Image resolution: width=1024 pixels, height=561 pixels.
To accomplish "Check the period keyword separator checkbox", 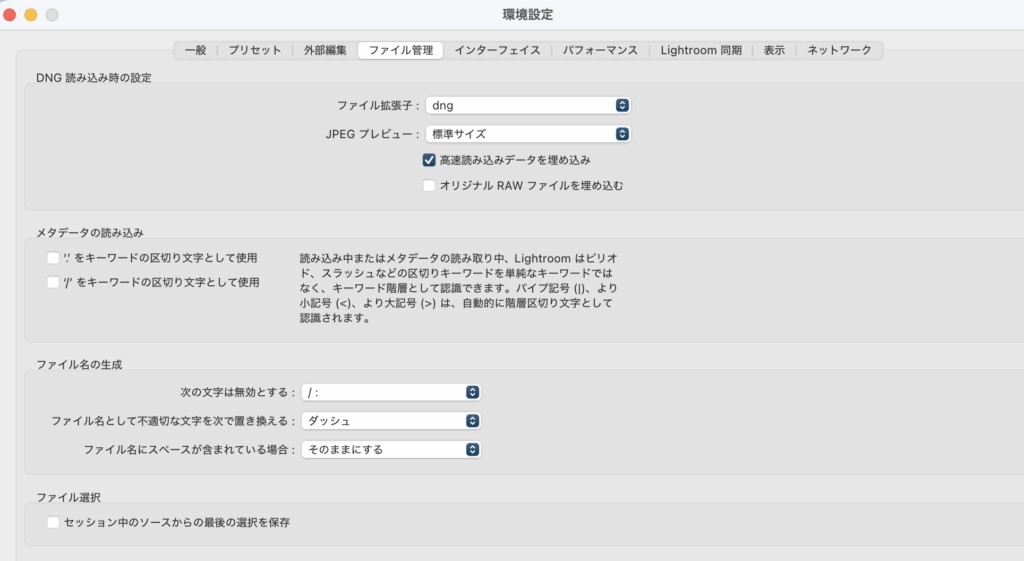I will 53,258.
